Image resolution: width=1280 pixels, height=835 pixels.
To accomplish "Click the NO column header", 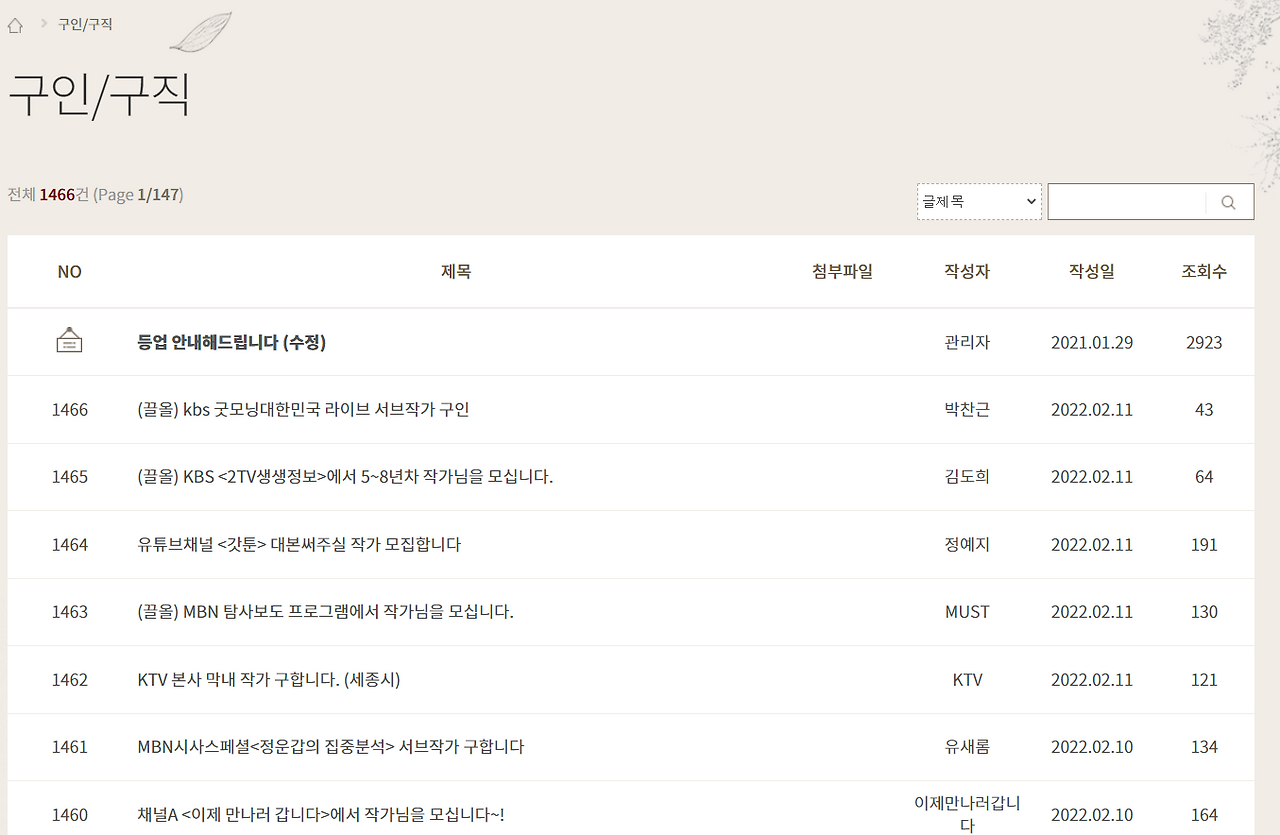I will pyautogui.click(x=69, y=272).
